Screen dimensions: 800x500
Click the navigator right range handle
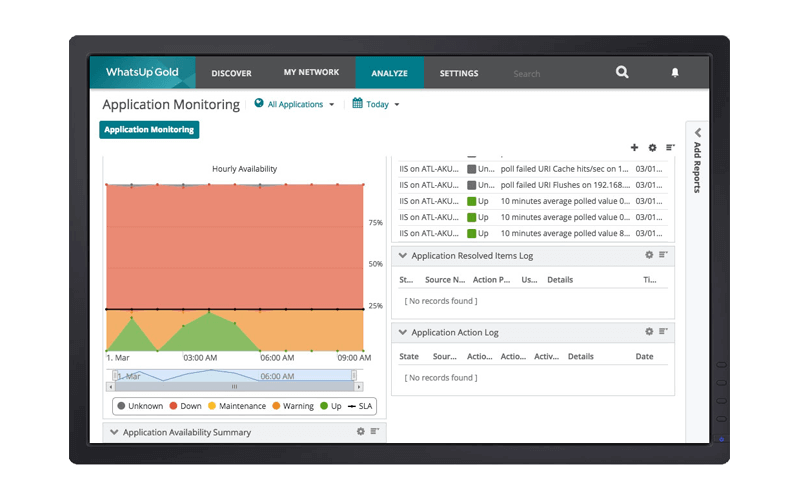[x=354, y=376]
